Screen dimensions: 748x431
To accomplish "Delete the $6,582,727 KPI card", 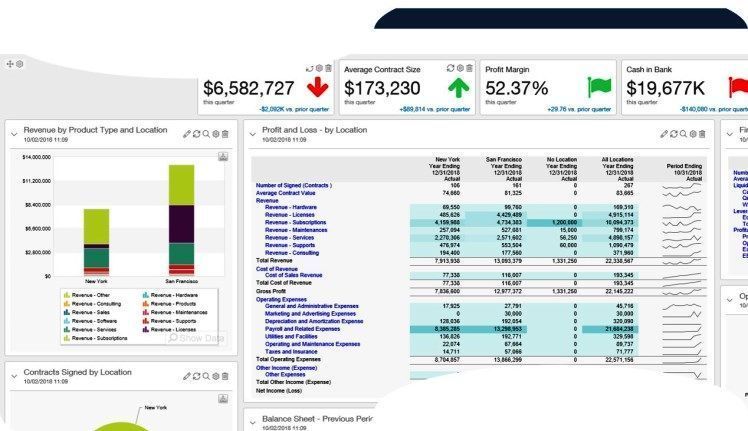I will click(328, 68).
